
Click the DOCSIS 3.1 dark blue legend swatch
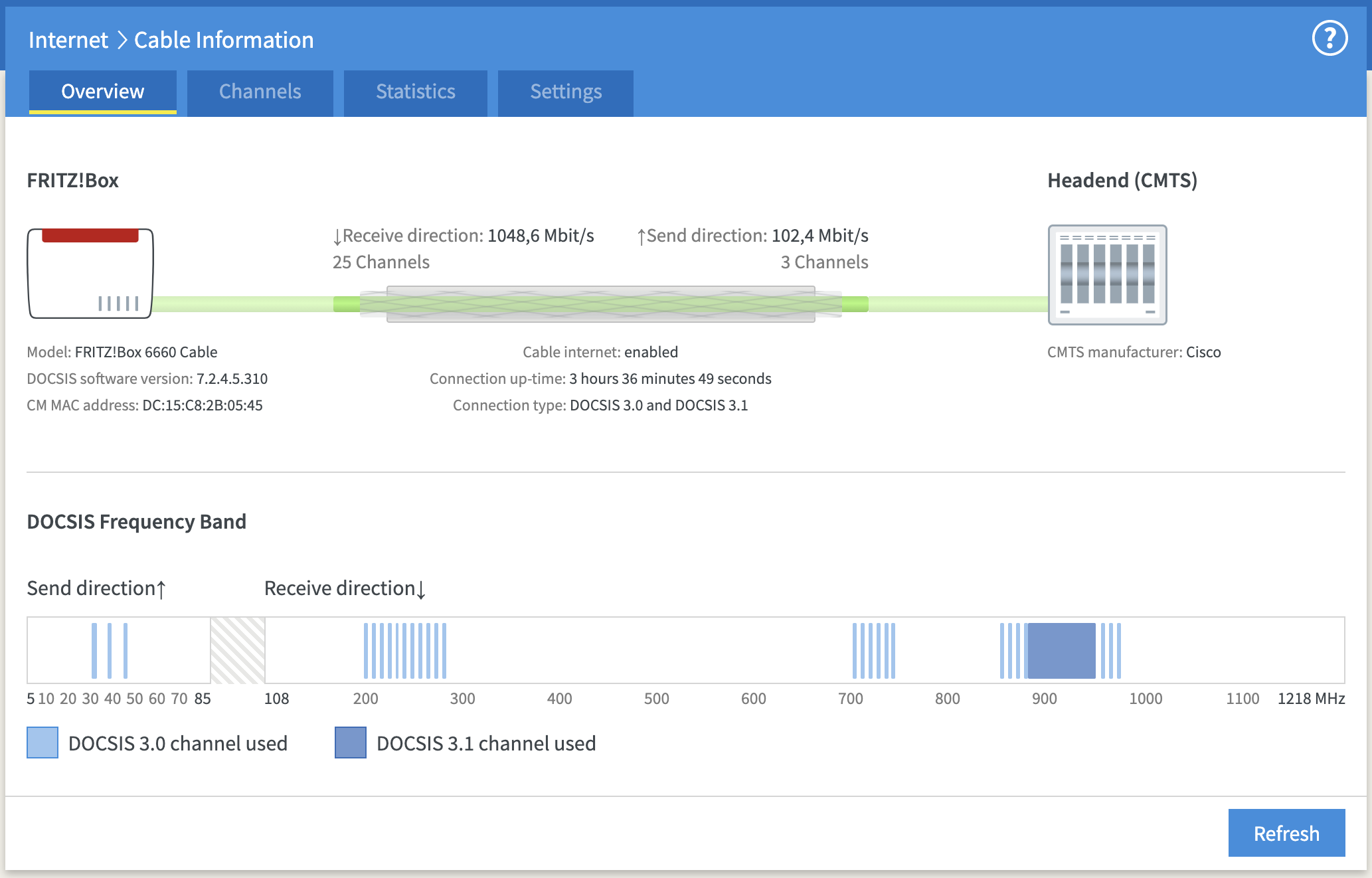[351, 743]
